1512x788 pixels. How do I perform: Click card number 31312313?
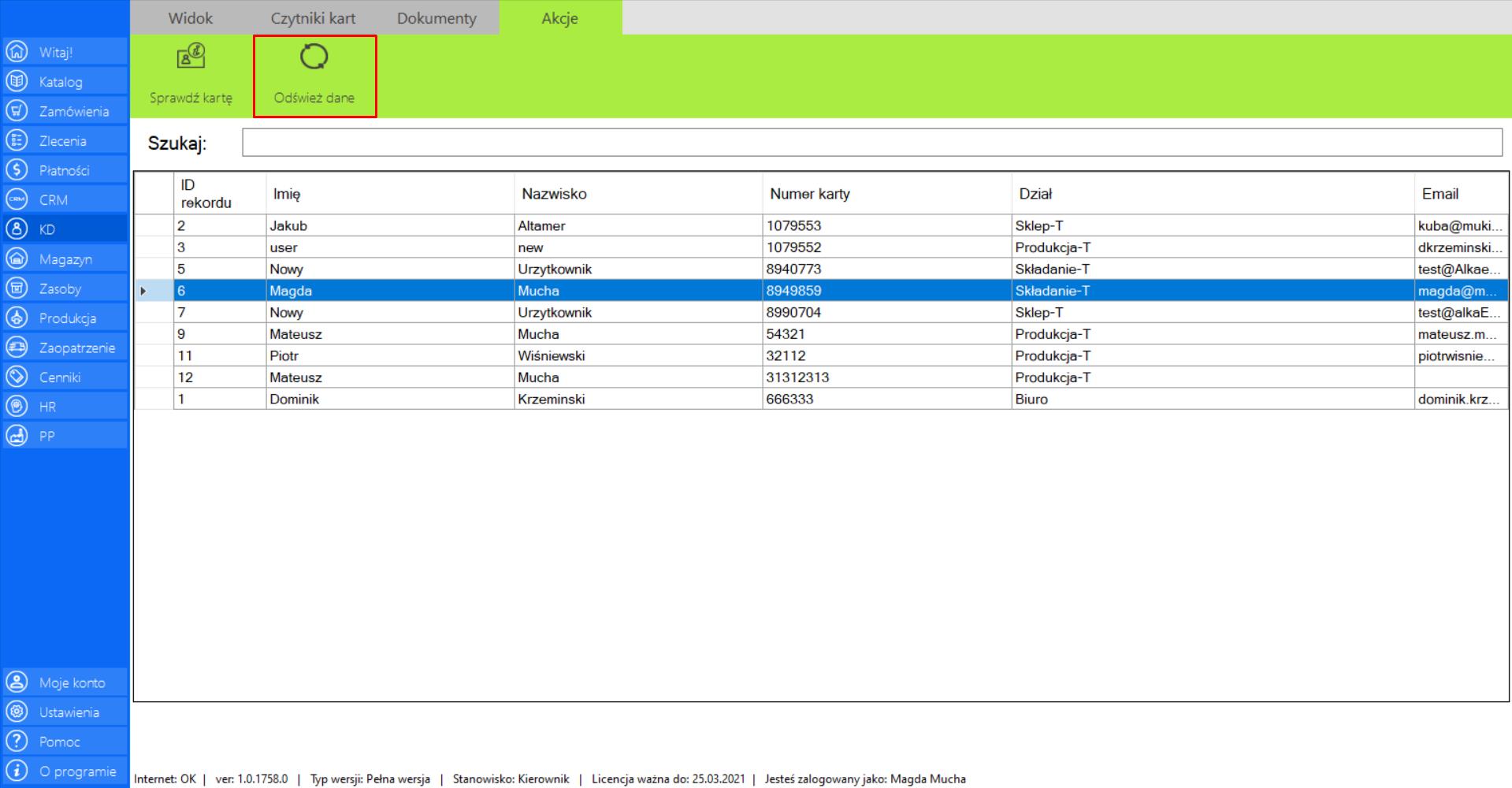click(x=887, y=377)
